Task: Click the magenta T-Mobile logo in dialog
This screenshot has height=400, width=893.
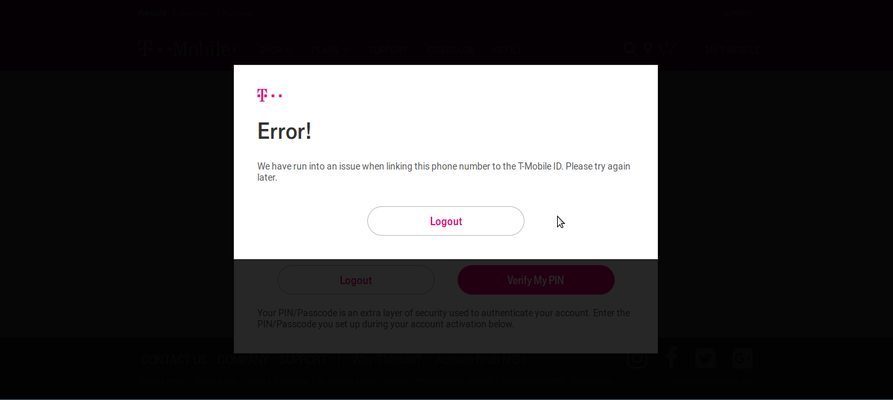Action: click(x=269, y=95)
